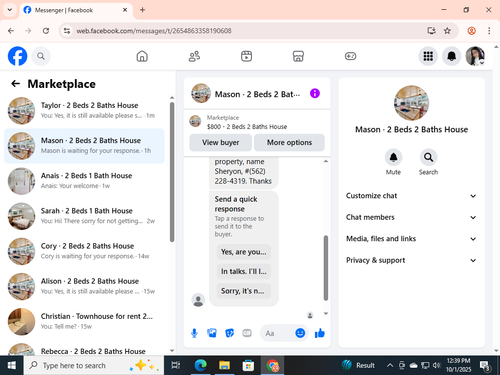Open the tab search dropdown arrow
500x375 pixels.
click(10, 10)
